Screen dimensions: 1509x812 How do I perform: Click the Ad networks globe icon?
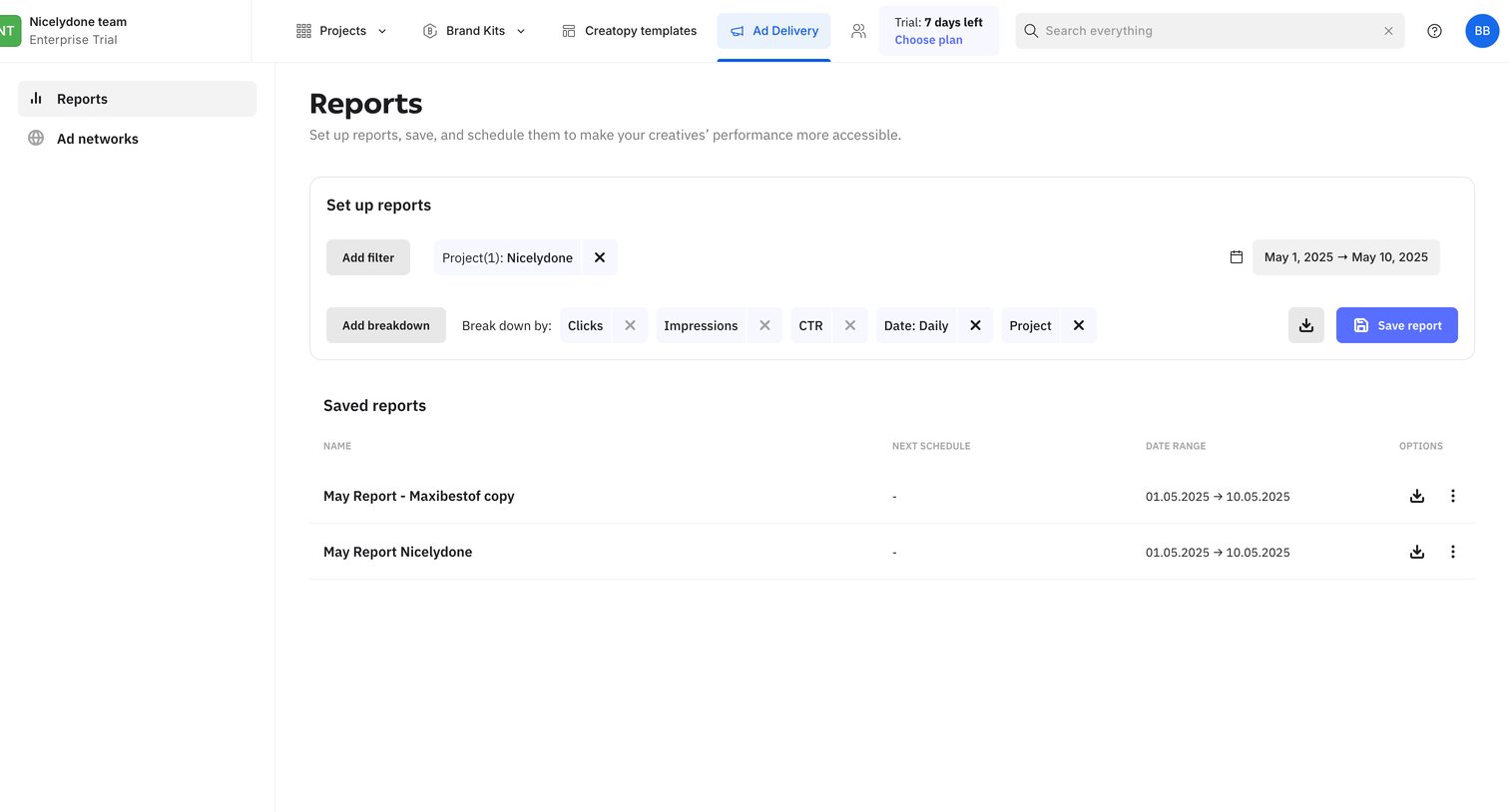click(36, 138)
